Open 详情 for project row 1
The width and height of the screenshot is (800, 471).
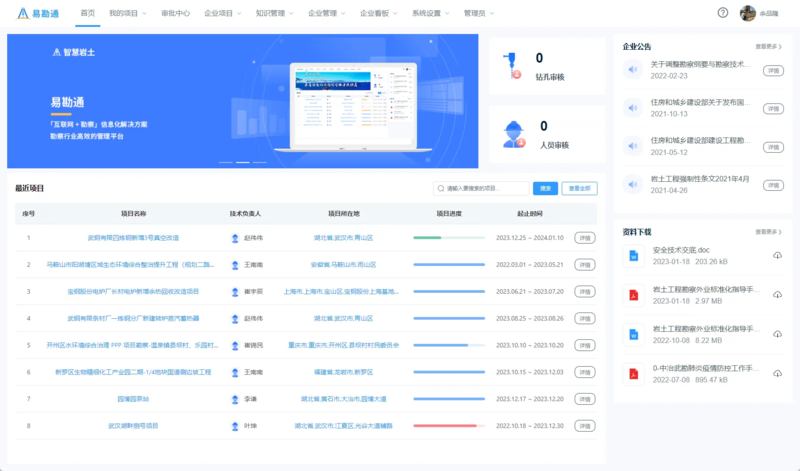click(x=585, y=238)
